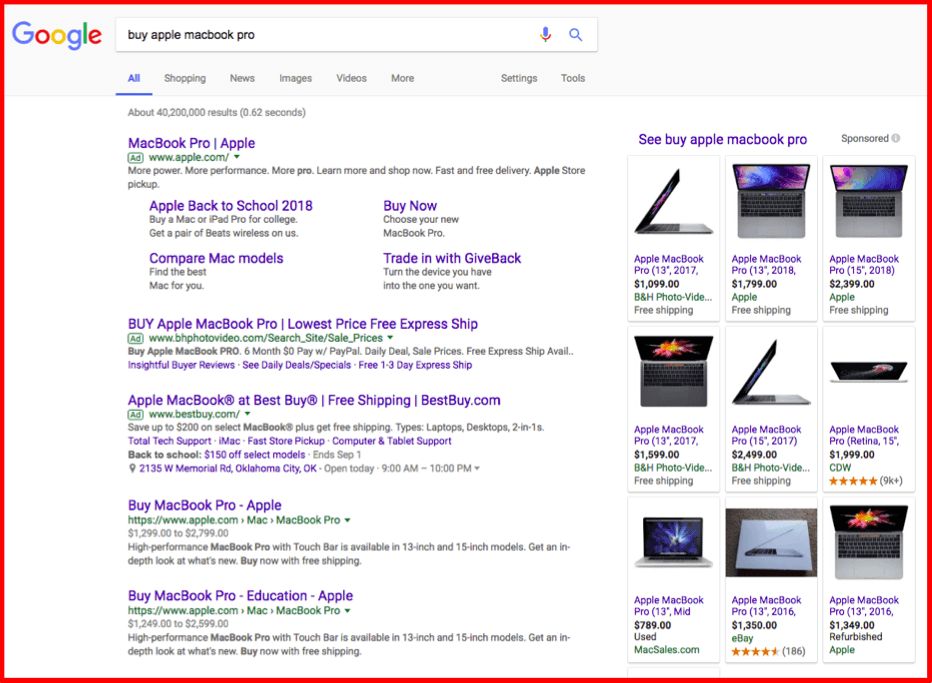Click the Buy Now sitelink

click(x=410, y=205)
